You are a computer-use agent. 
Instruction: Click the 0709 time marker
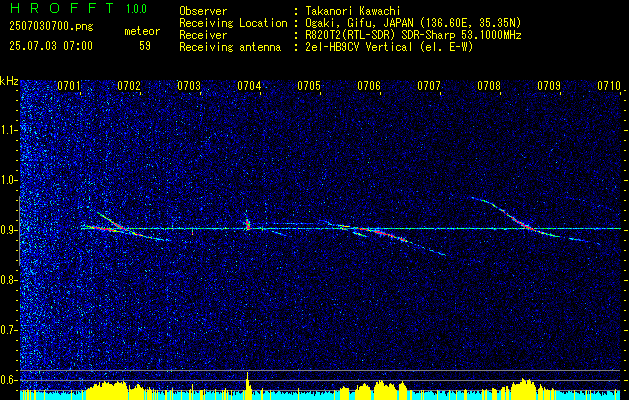(549, 85)
